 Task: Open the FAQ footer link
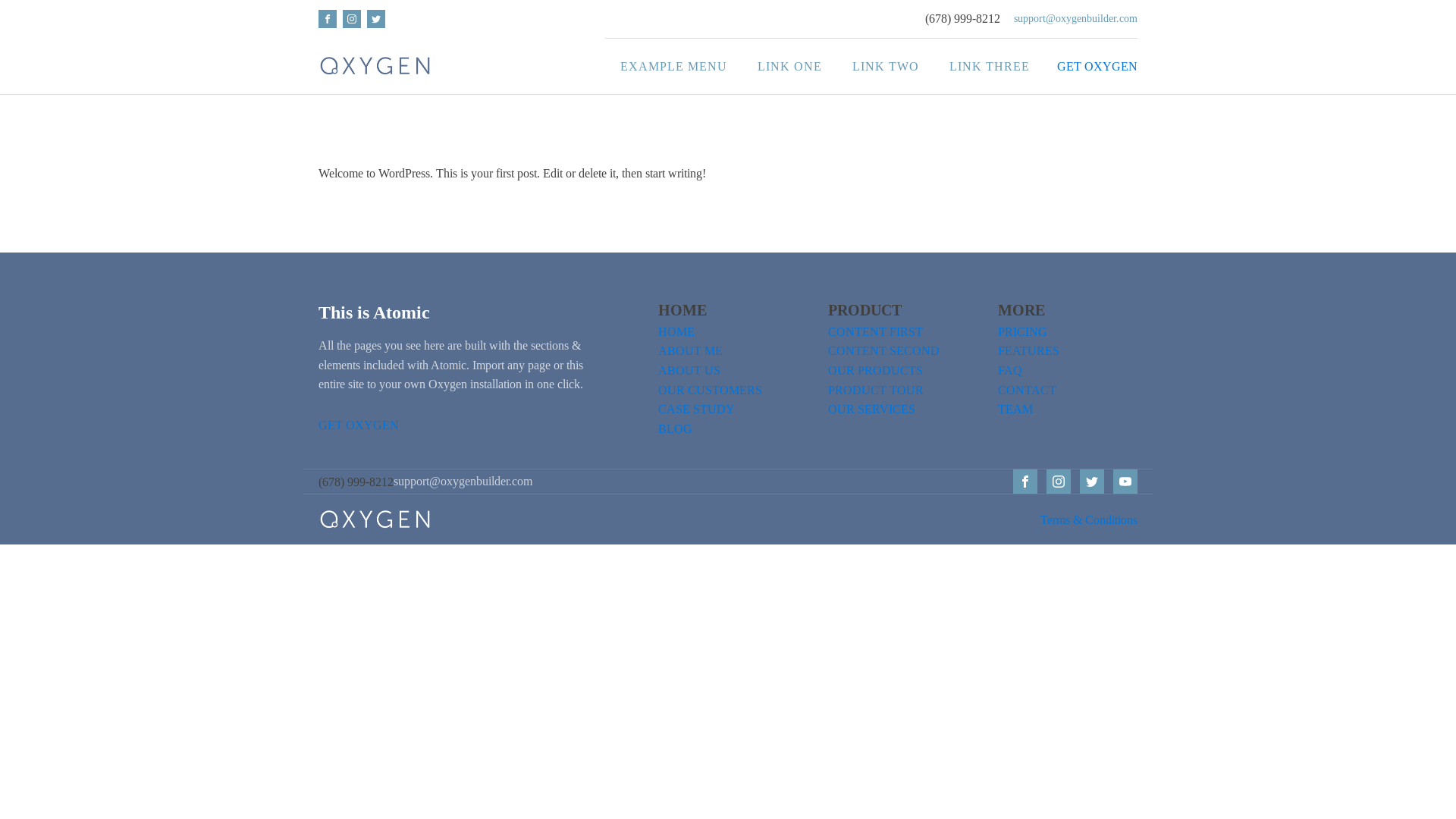click(x=1010, y=371)
